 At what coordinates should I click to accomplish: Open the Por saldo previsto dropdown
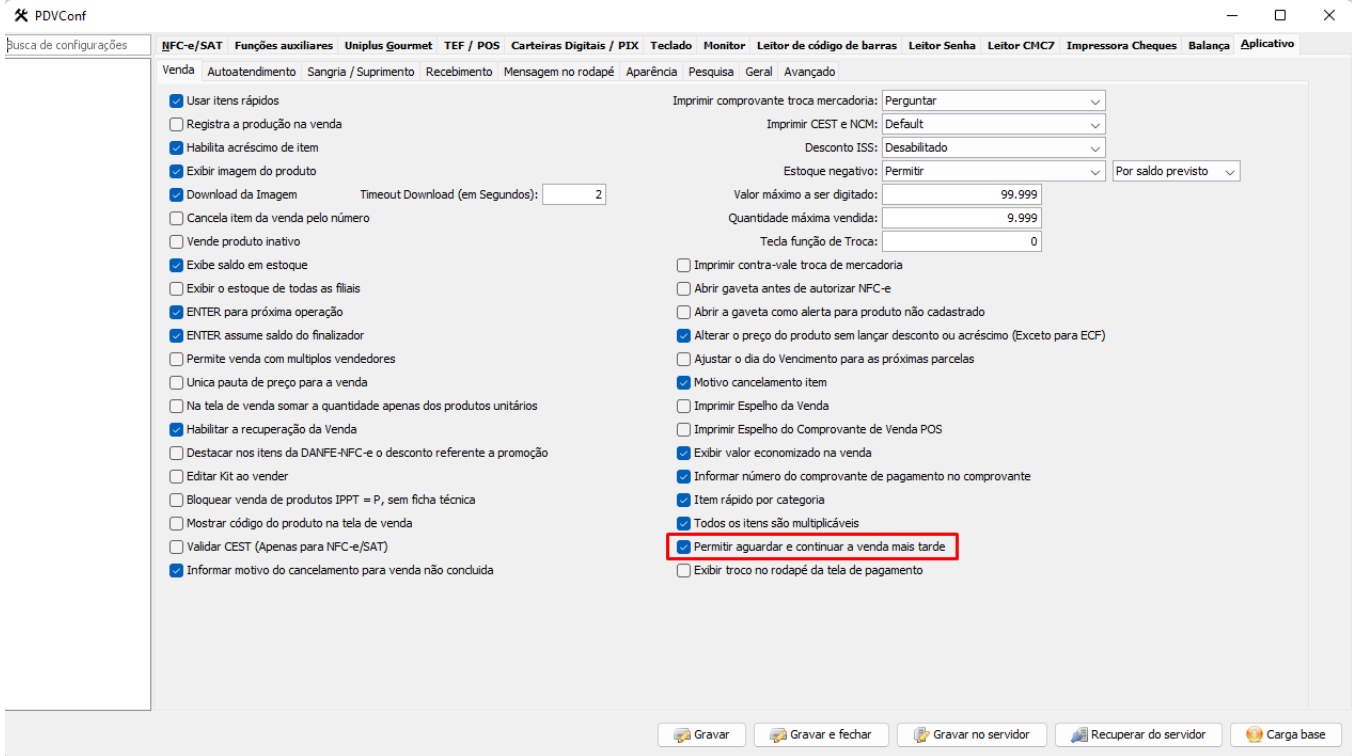click(x=1229, y=172)
